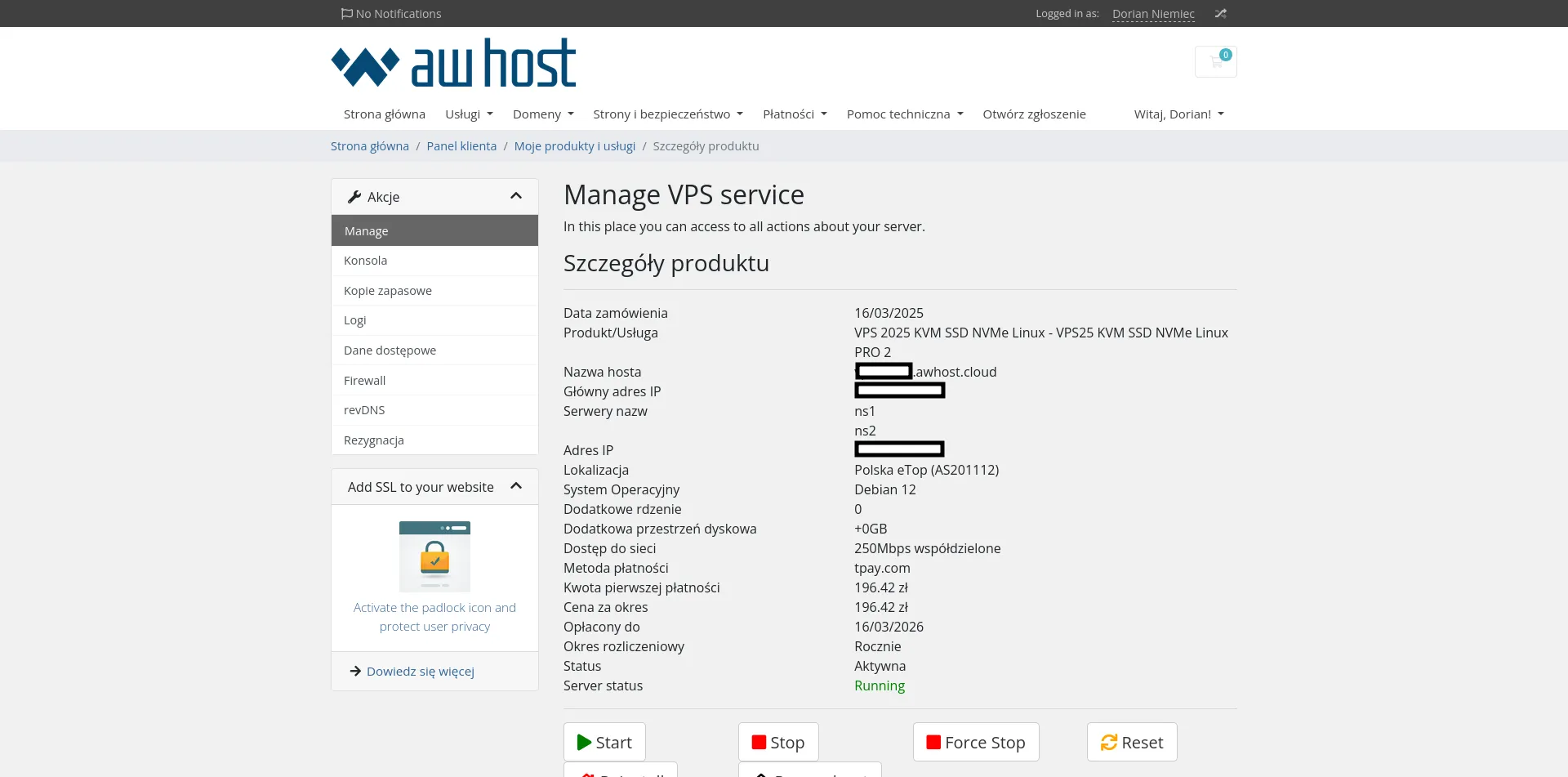Open the Witaj, Dorian! account dropdown
The height and width of the screenshot is (777, 1568).
1178,114
